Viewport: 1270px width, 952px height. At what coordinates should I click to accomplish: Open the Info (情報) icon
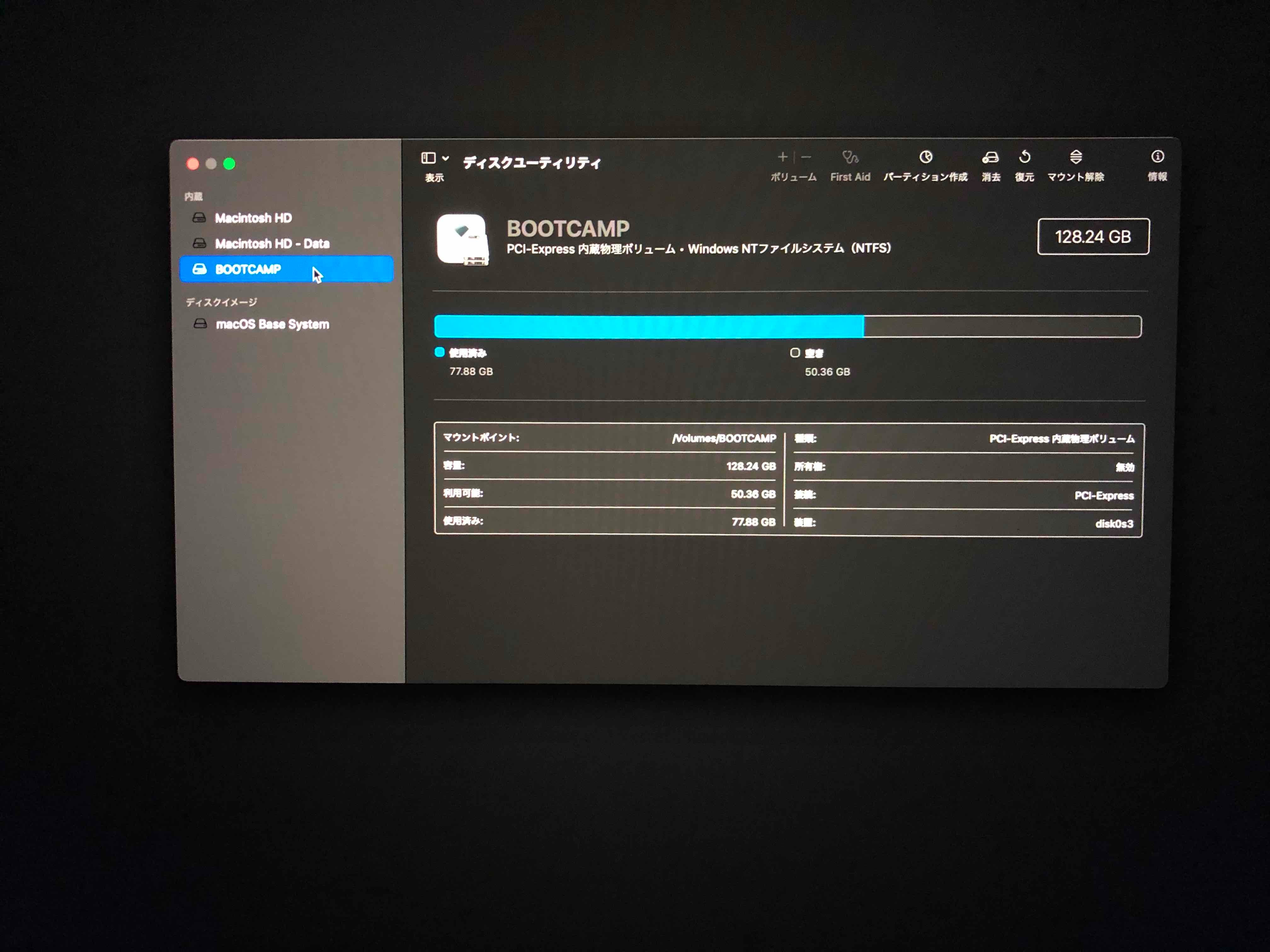pyautogui.click(x=1158, y=157)
